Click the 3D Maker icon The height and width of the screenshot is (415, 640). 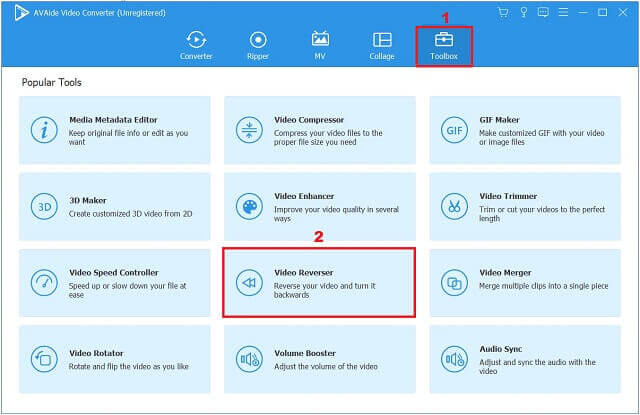point(44,206)
